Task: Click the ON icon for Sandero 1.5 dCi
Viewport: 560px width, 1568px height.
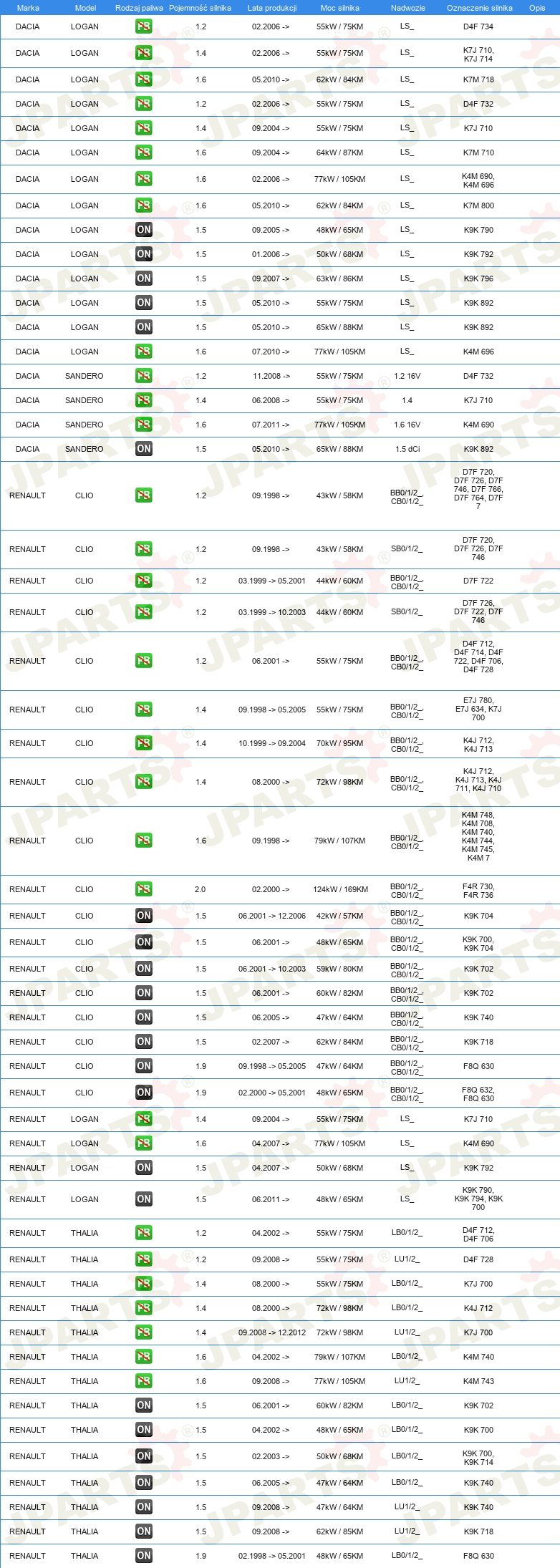Action: (x=143, y=449)
